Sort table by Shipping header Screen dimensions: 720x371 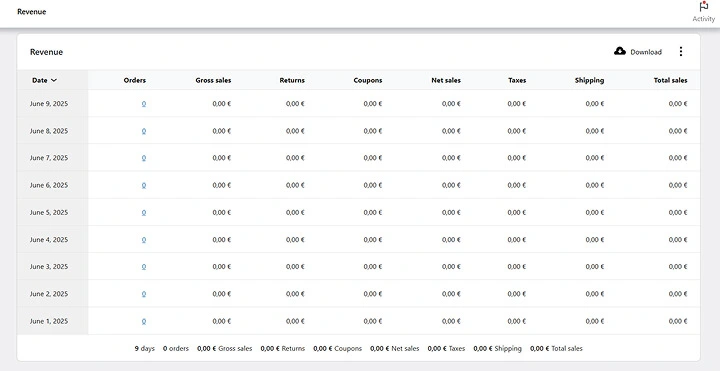pyautogui.click(x=589, y=80)
